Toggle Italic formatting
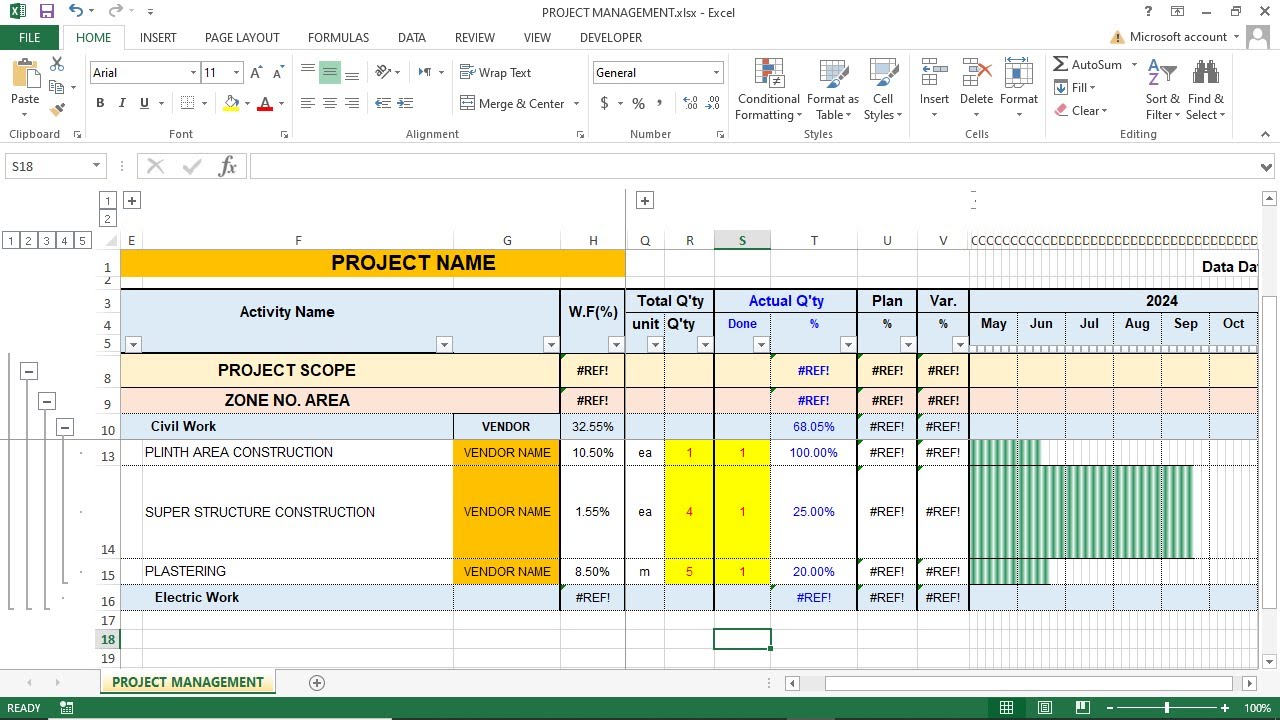 pyautogui.click(x=122, y=103)
